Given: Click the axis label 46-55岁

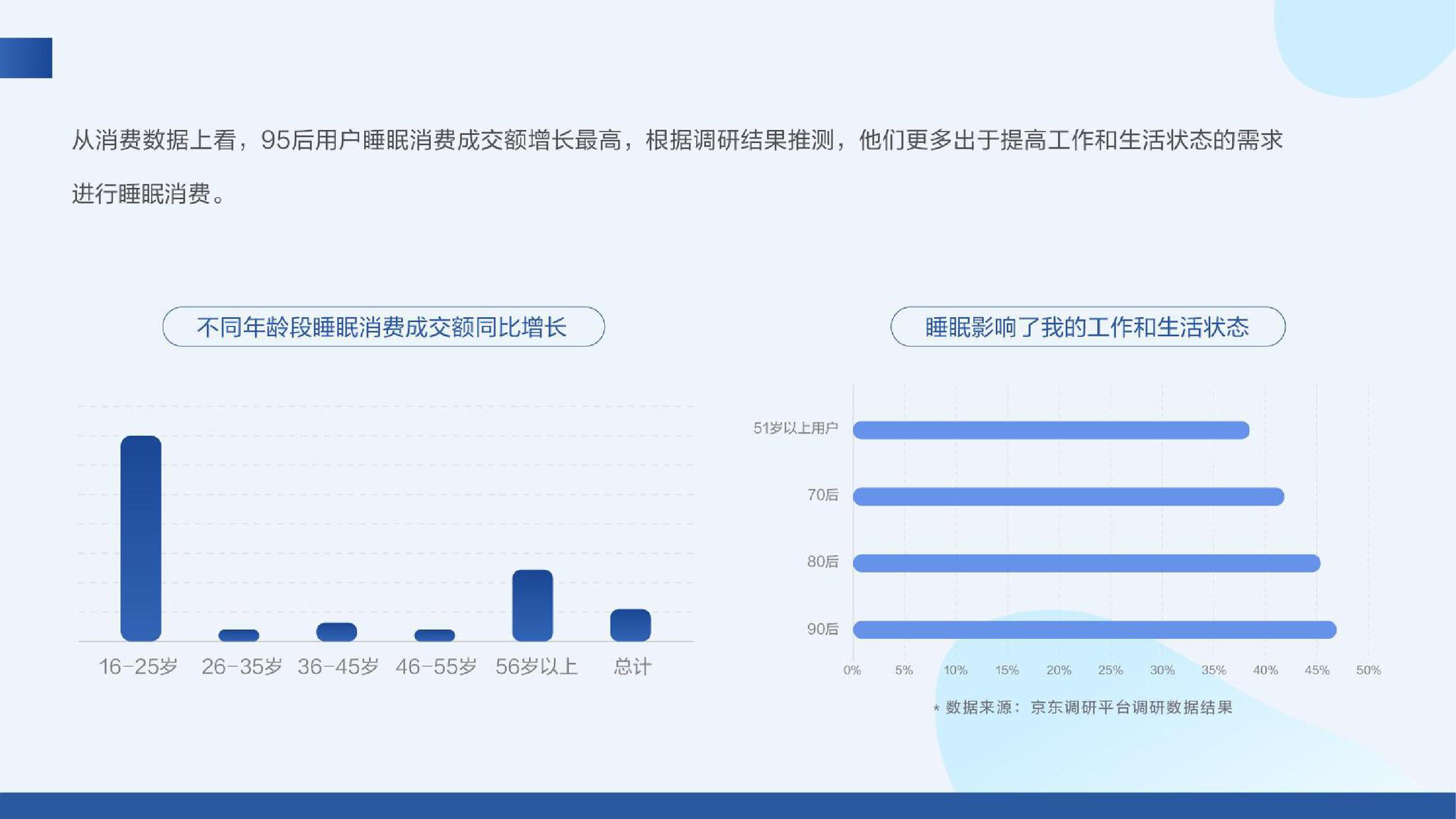Looking at the screenshot, I should click(436, 667).
